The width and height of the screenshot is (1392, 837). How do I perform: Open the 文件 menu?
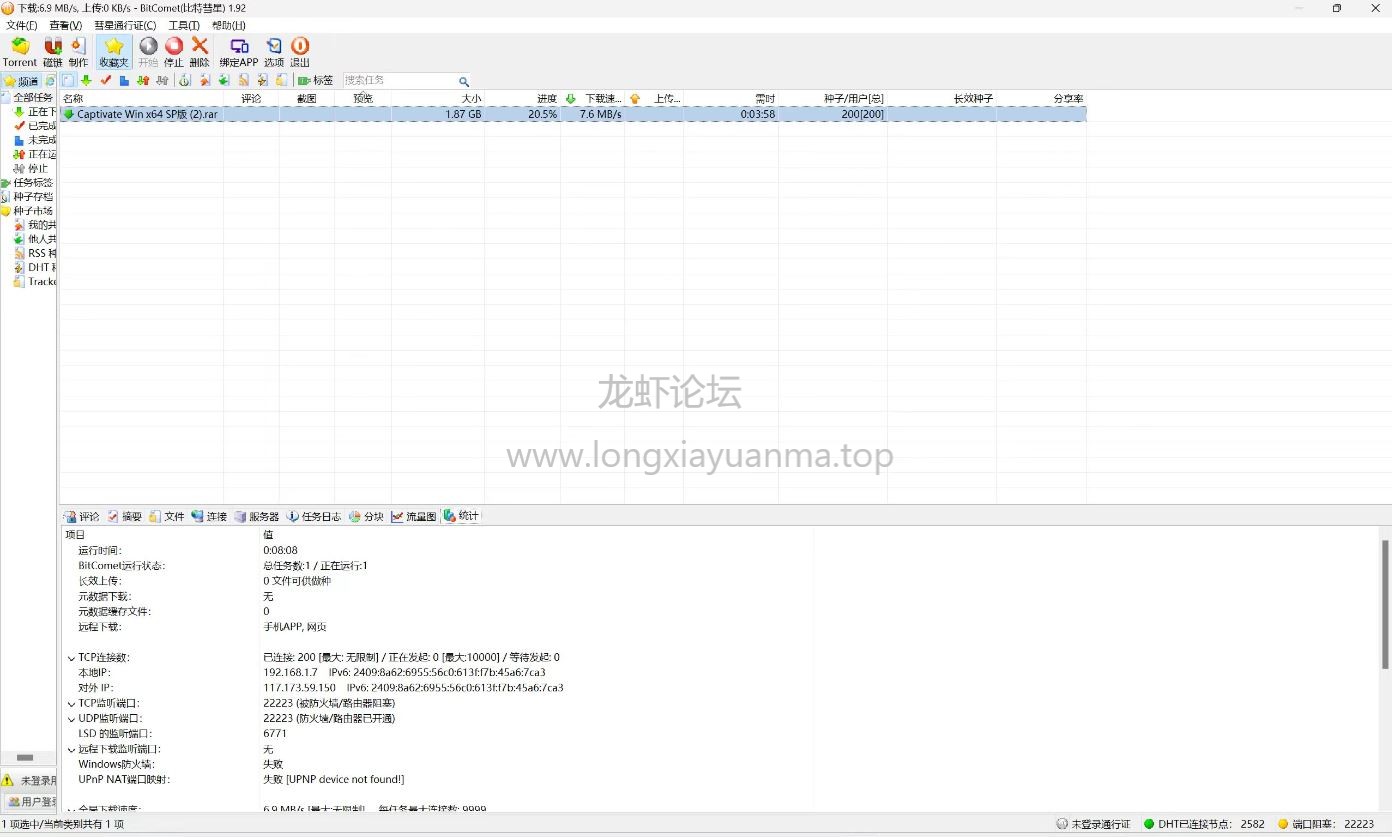click(x=21, y=25)
